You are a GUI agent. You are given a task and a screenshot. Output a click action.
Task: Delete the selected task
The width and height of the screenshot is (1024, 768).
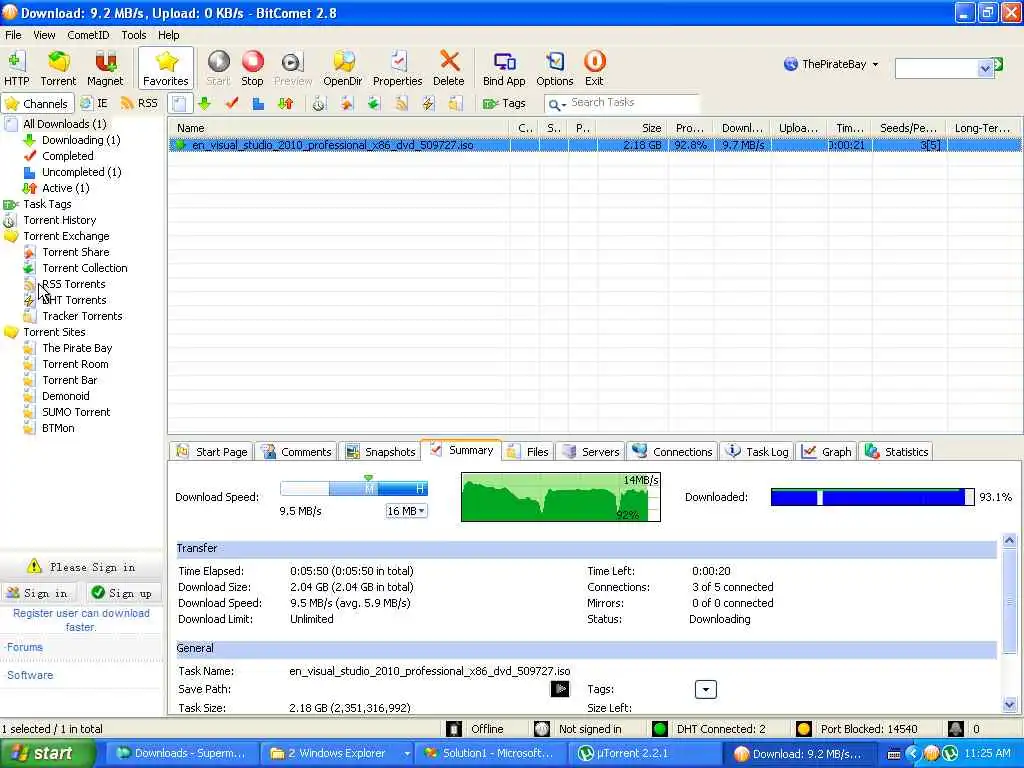click(x=449, y=68)
